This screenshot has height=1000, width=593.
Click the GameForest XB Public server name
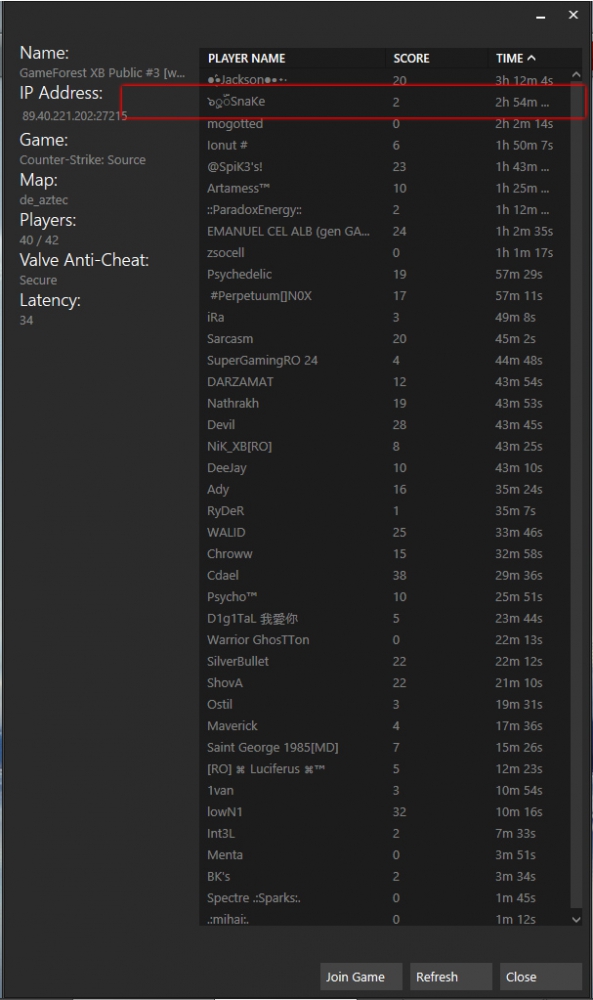102,73
